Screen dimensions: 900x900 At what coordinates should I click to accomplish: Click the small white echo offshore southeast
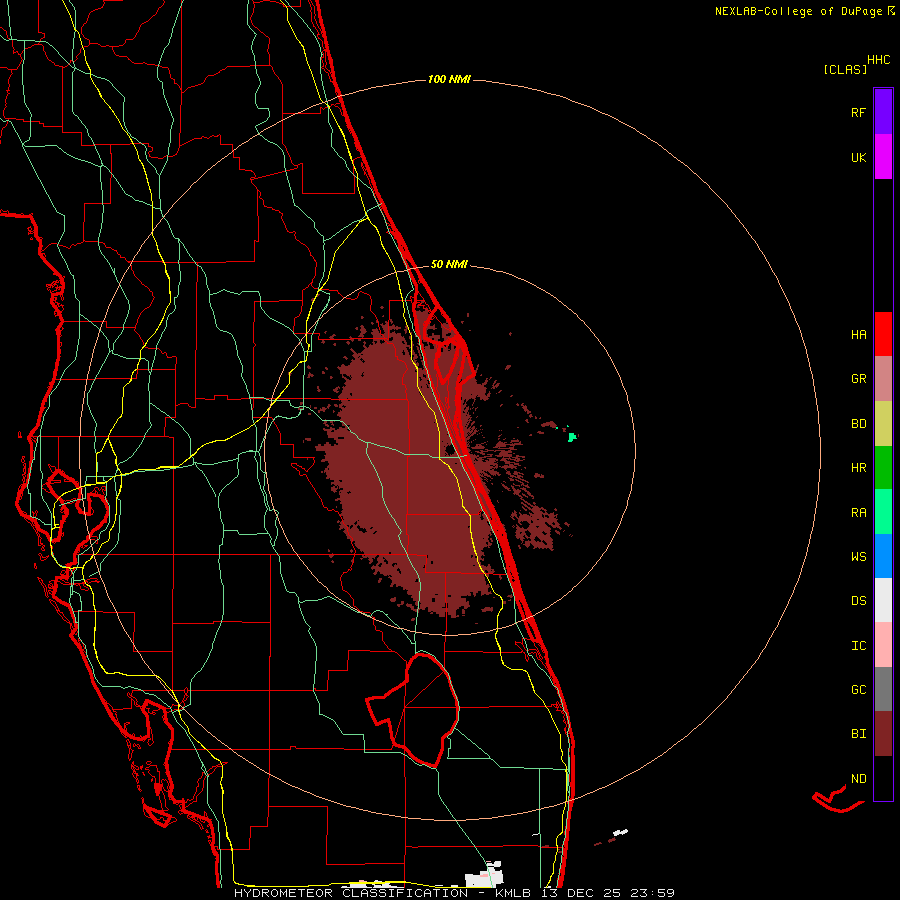(x=620, y=832)
